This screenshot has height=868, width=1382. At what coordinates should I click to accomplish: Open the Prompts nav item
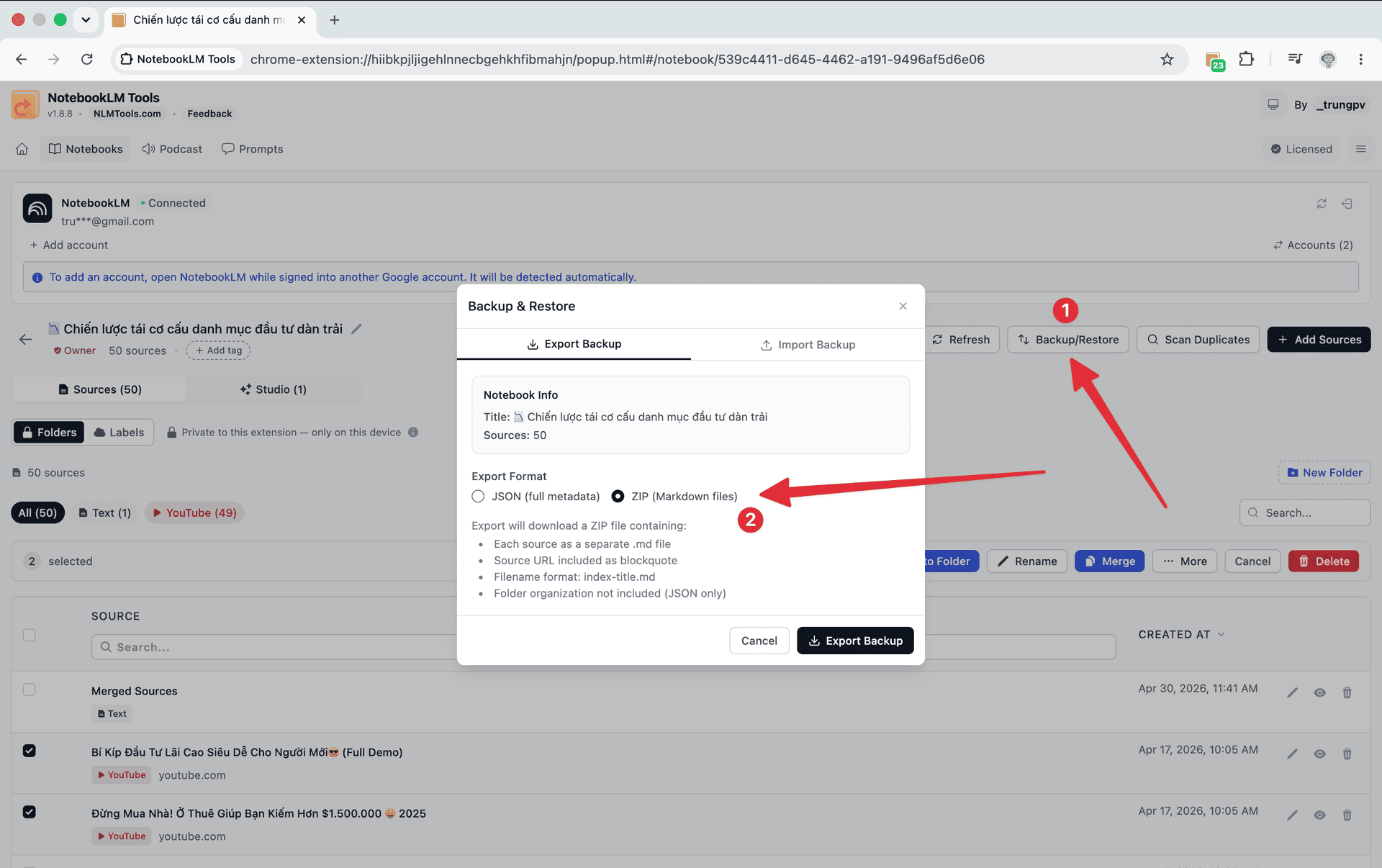click(252, 149)
